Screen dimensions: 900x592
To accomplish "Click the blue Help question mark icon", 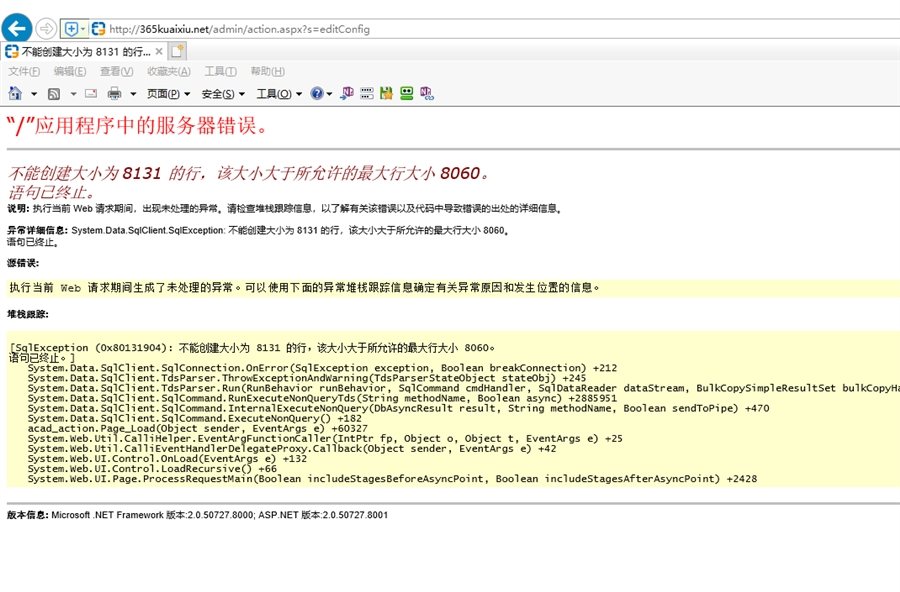I will (317, 93).
